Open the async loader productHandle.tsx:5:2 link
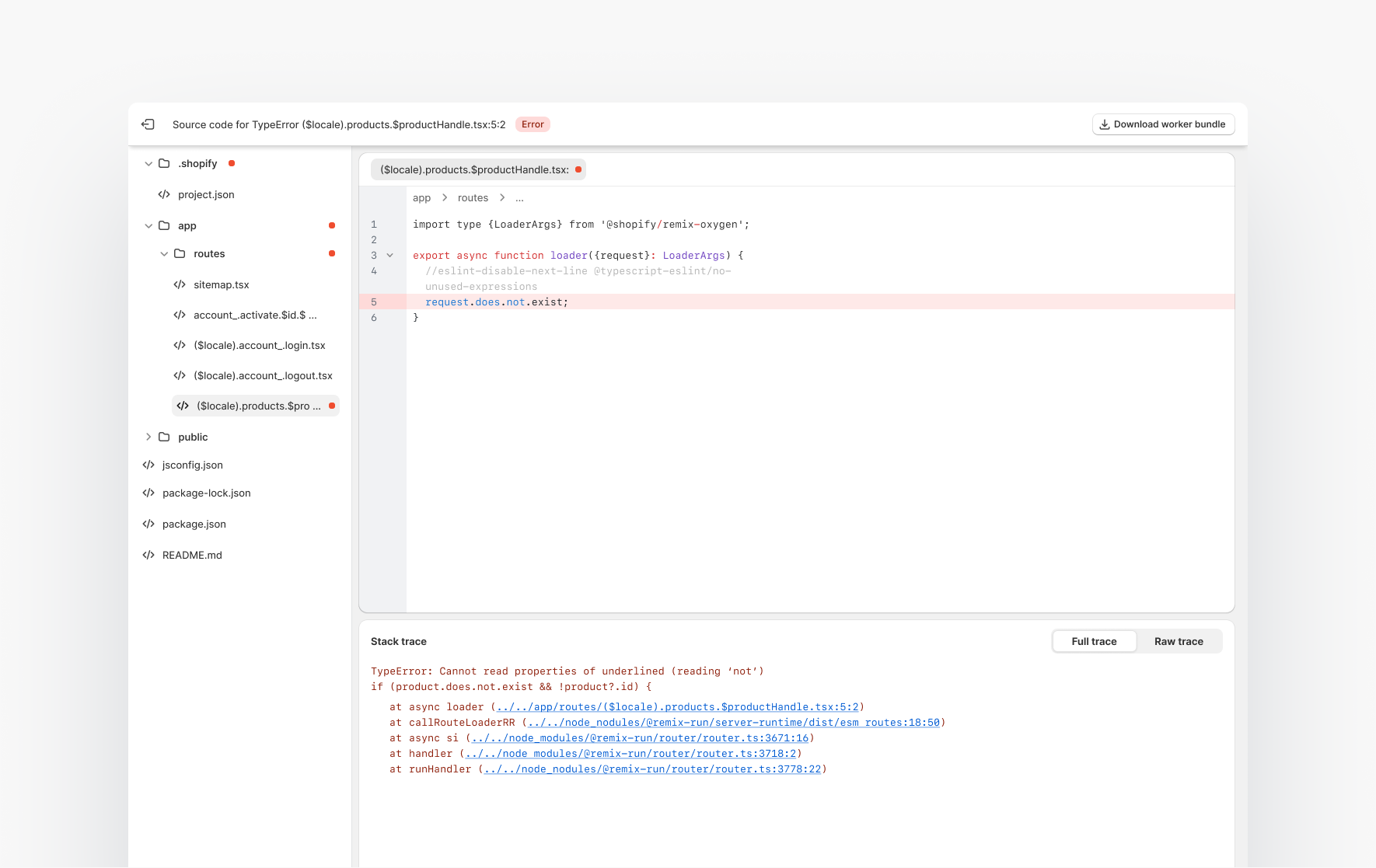1376x868 pixels. [677, 707]
